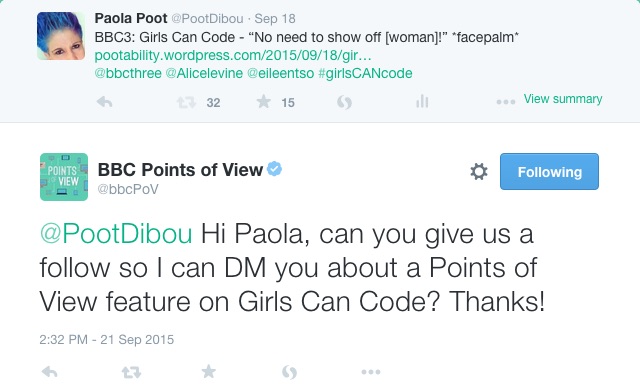Open BBC Points of View avatar
The image size is (640, 391).
point(64,177)
